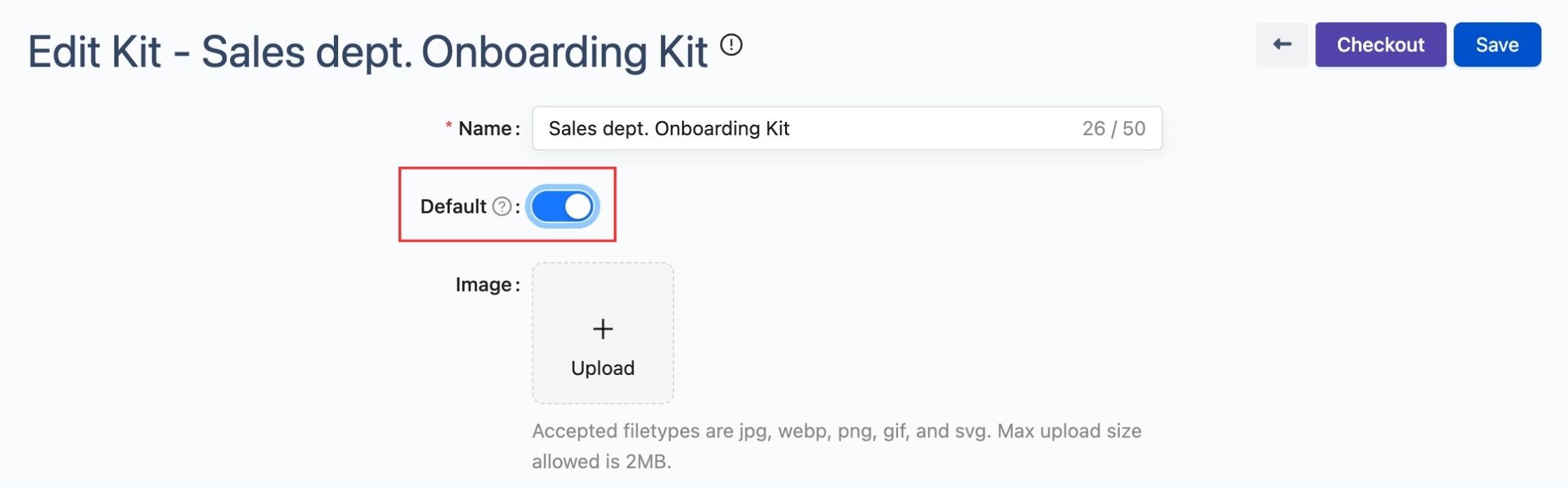Click the 'Sales dept. Onboarding Kit' text in the Name field
Image resolution: width=1568 pixels, height=492 pixels.
tap(669, 128)
